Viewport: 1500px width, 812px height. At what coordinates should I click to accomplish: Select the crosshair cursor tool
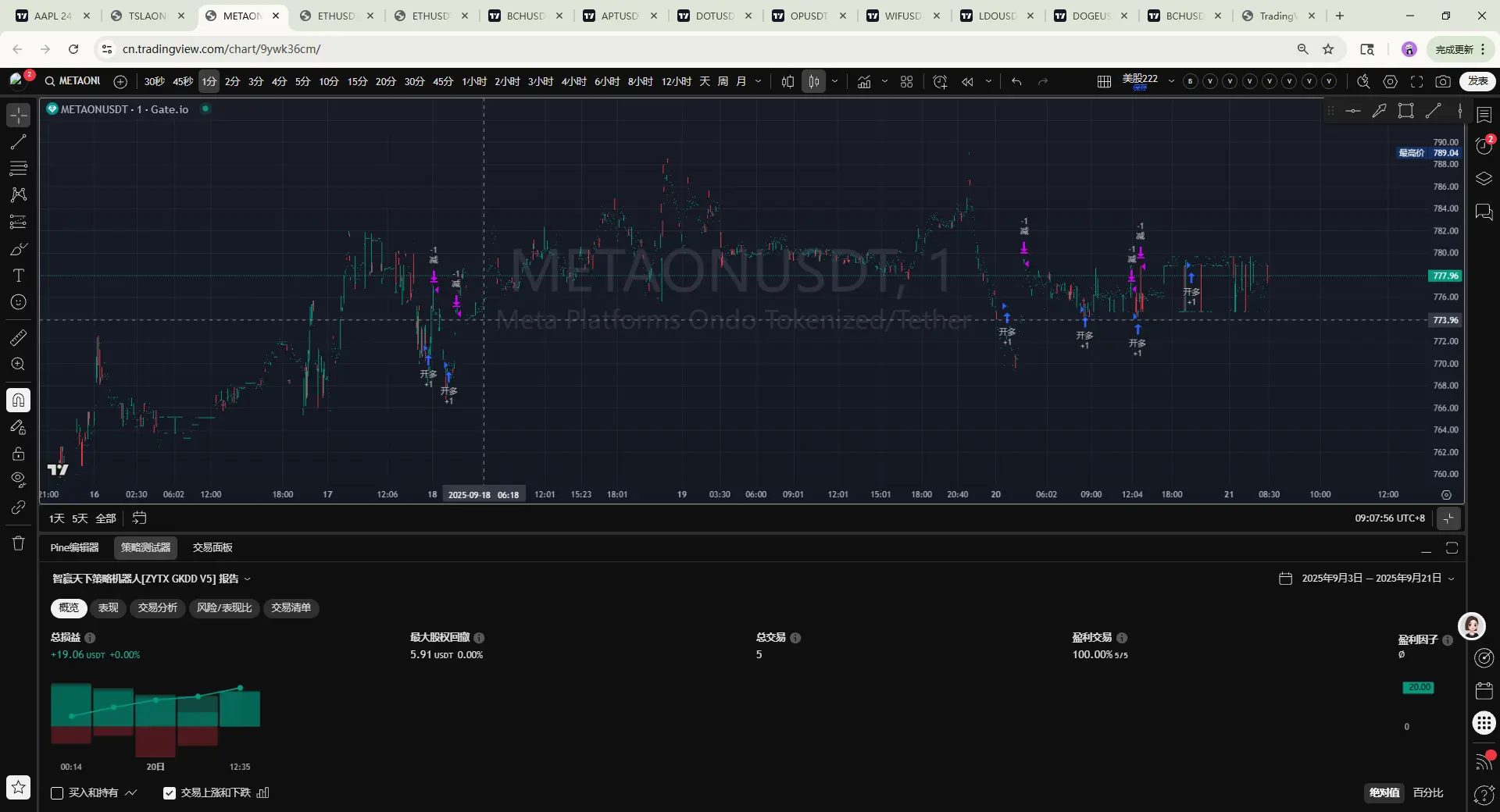coord(19,116)
